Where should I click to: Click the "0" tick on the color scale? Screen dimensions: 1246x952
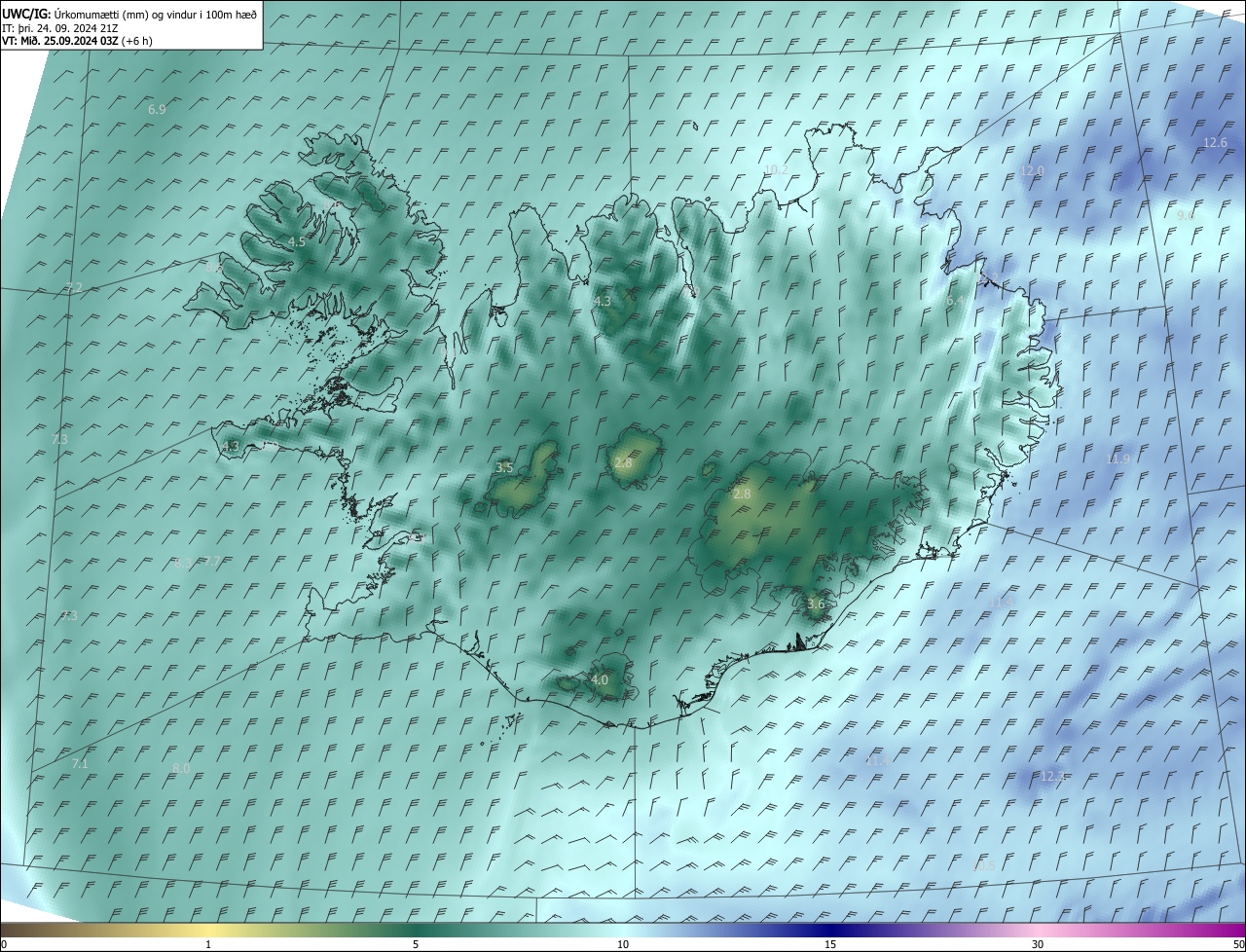[4, 944]
